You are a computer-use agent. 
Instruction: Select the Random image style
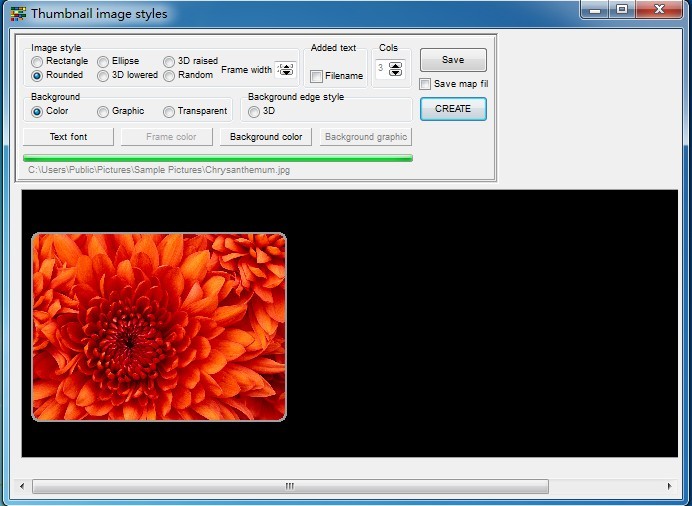(169, 76)
